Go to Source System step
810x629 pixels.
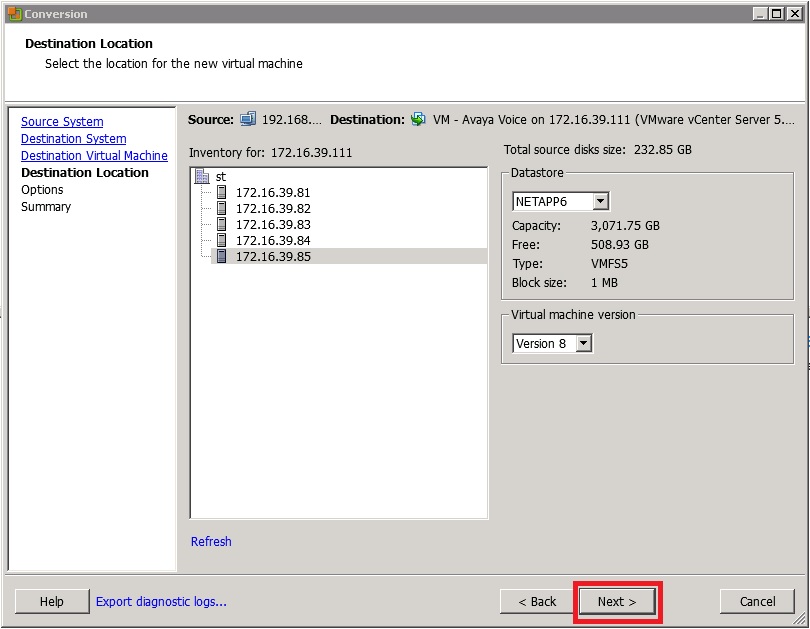click(x=62, y=122)
